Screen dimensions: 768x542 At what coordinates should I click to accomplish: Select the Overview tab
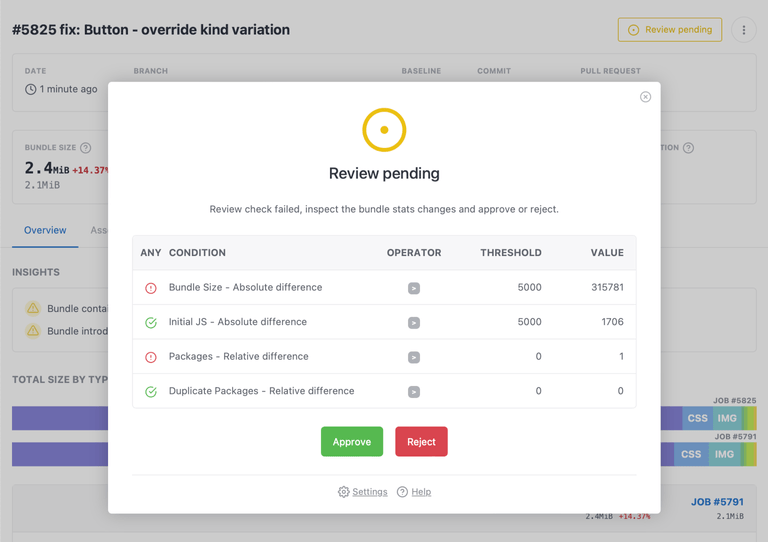click(45, 230)
